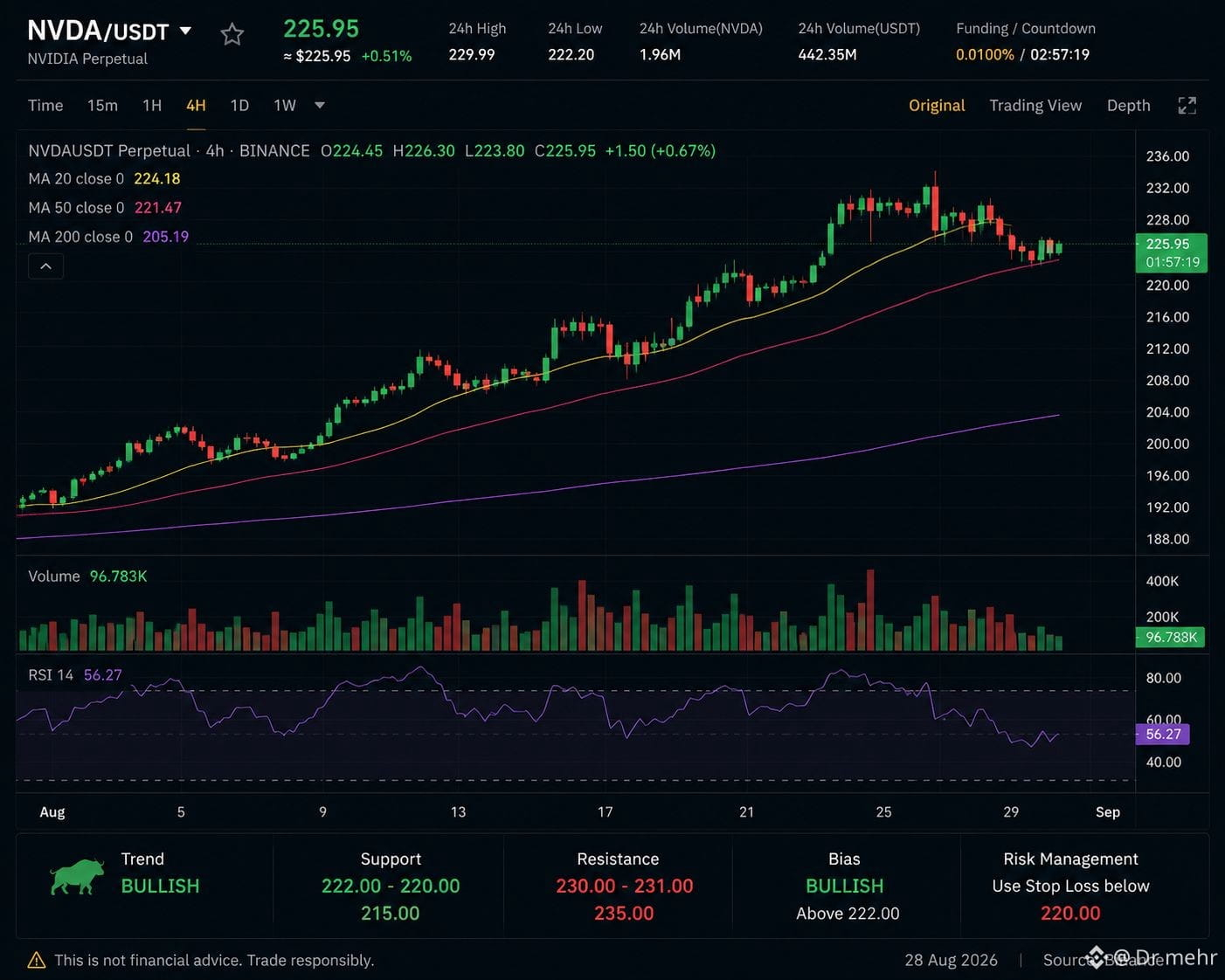Switch to the 1W interval
This screenshot has width=1225, height=980.
[285, 106]
